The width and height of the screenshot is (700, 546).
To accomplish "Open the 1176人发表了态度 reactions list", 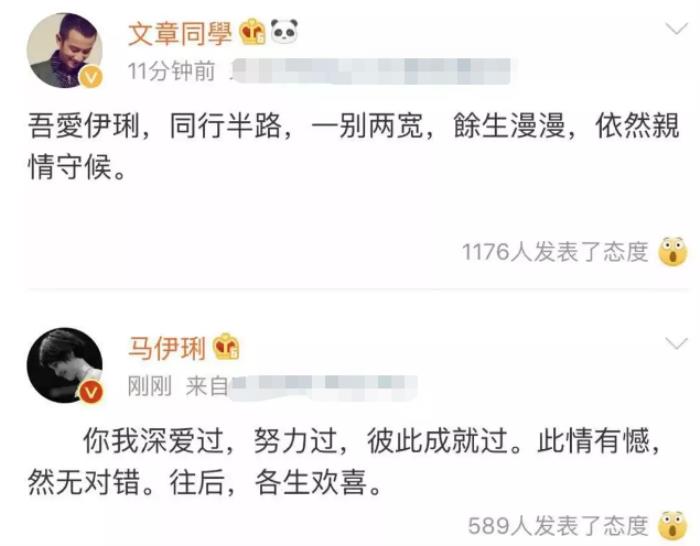I will [x=555, y=252].
